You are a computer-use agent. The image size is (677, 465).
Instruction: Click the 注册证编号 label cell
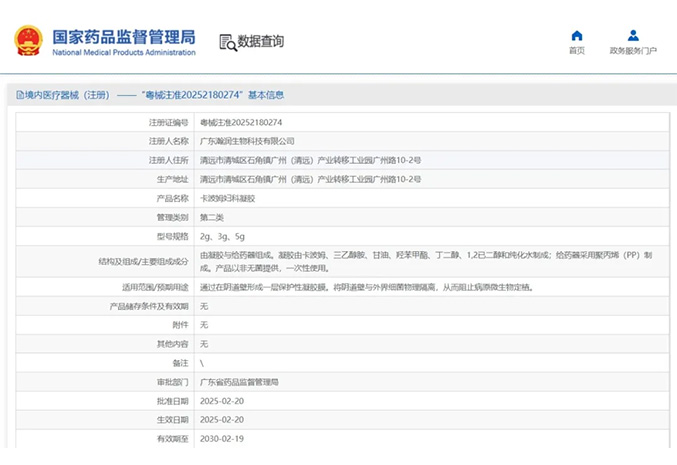pos(105,123)
